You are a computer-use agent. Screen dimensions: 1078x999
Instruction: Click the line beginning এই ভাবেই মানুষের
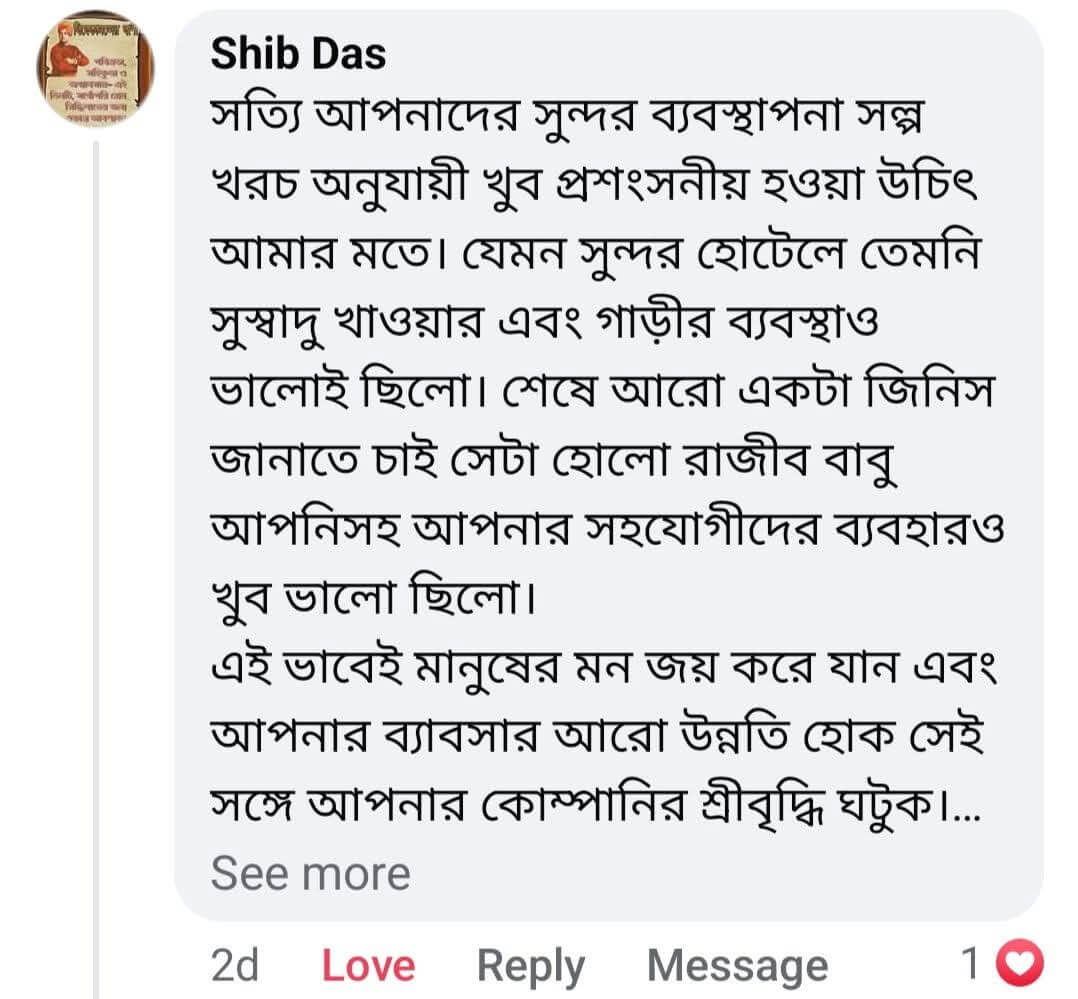(604, 668)
